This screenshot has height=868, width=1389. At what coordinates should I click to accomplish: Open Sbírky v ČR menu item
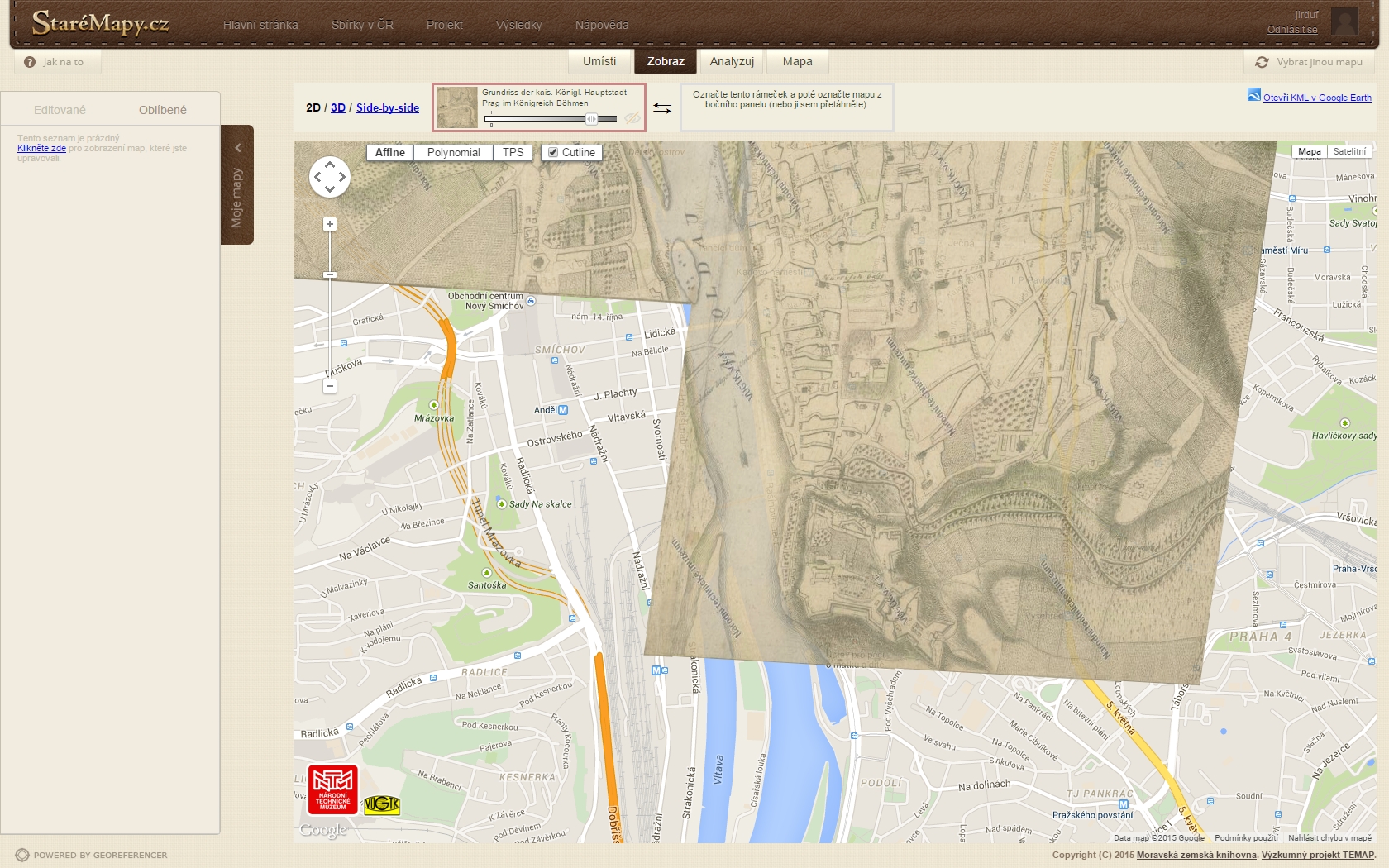click(362, 25)
